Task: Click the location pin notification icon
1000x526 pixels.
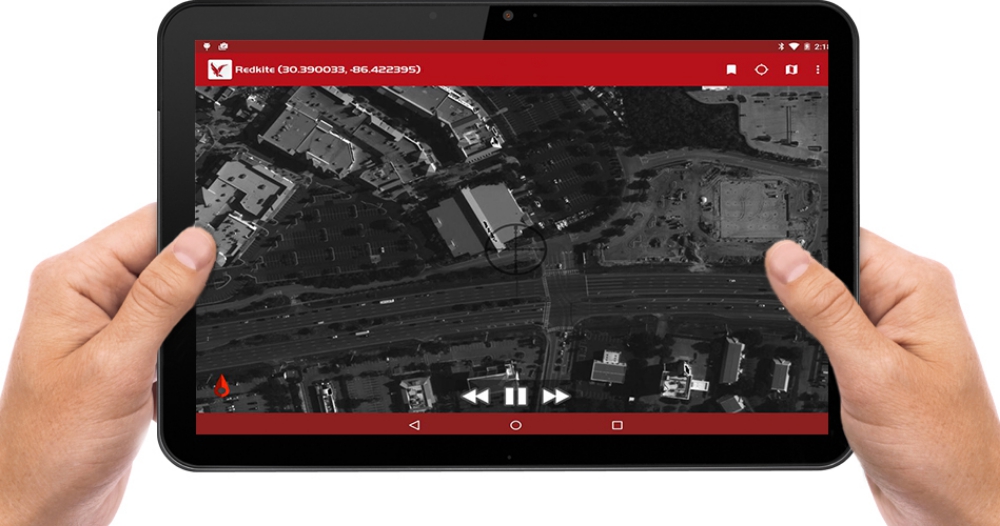Action: coord(207,47)
